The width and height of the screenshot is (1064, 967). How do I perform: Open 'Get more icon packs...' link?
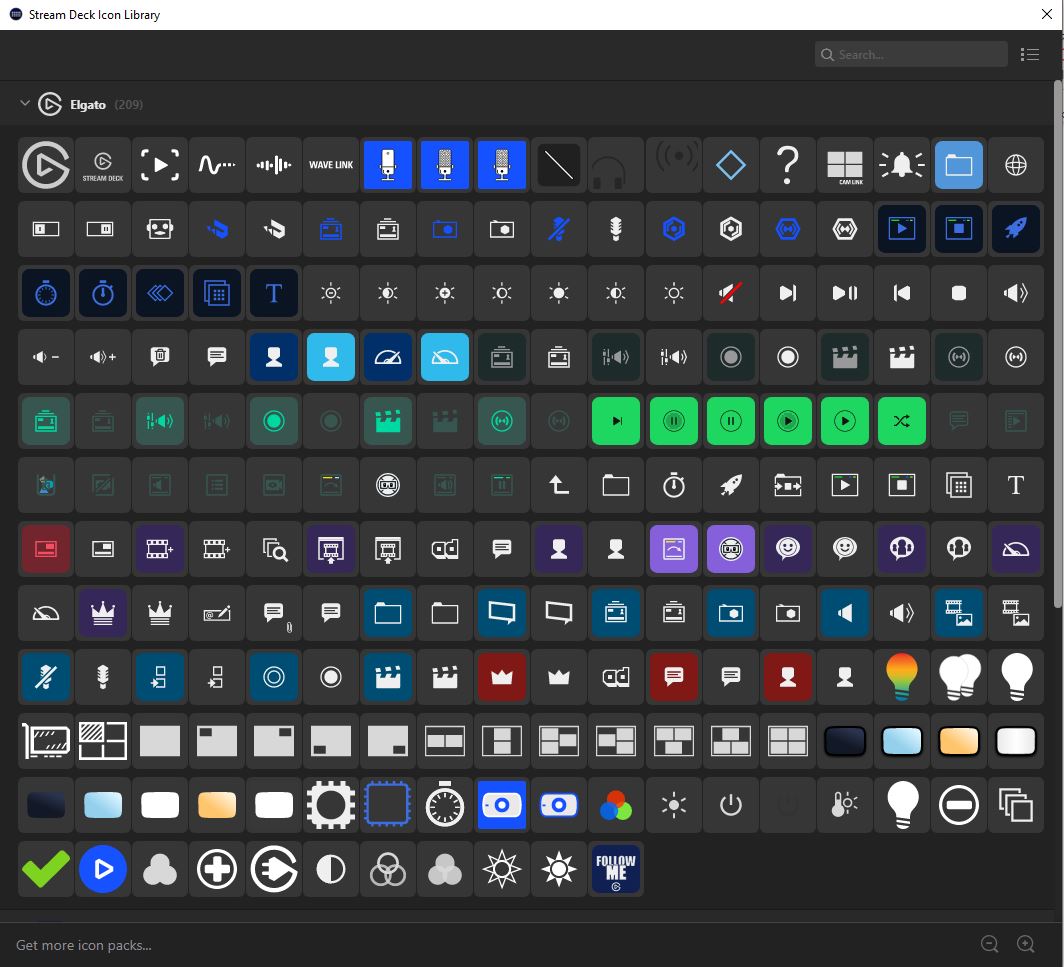(84, 944)
